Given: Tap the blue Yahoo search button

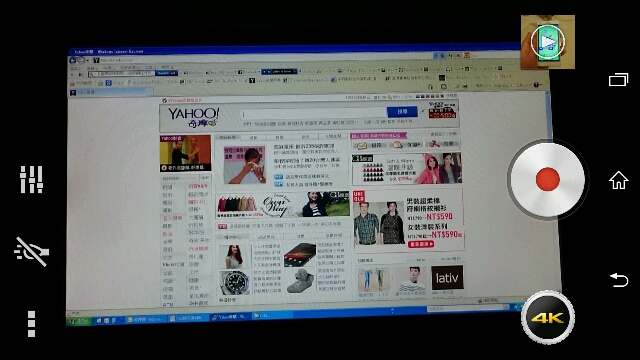Looking at the screenshot, I should (402, 111).
